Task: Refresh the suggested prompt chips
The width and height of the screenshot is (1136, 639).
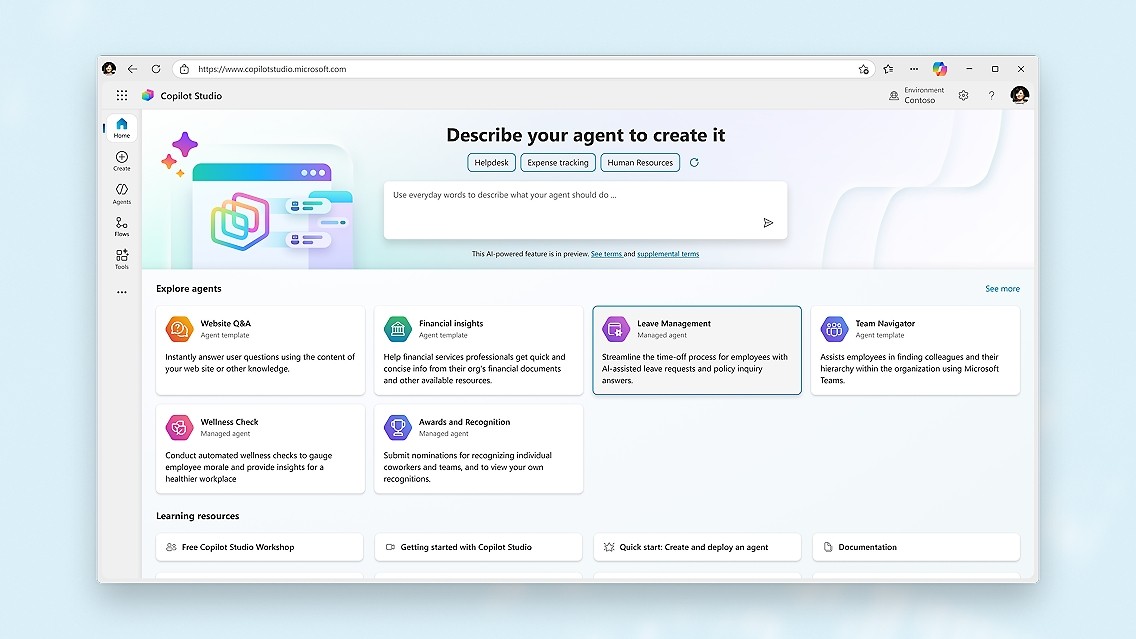Action: click(694, 162)
